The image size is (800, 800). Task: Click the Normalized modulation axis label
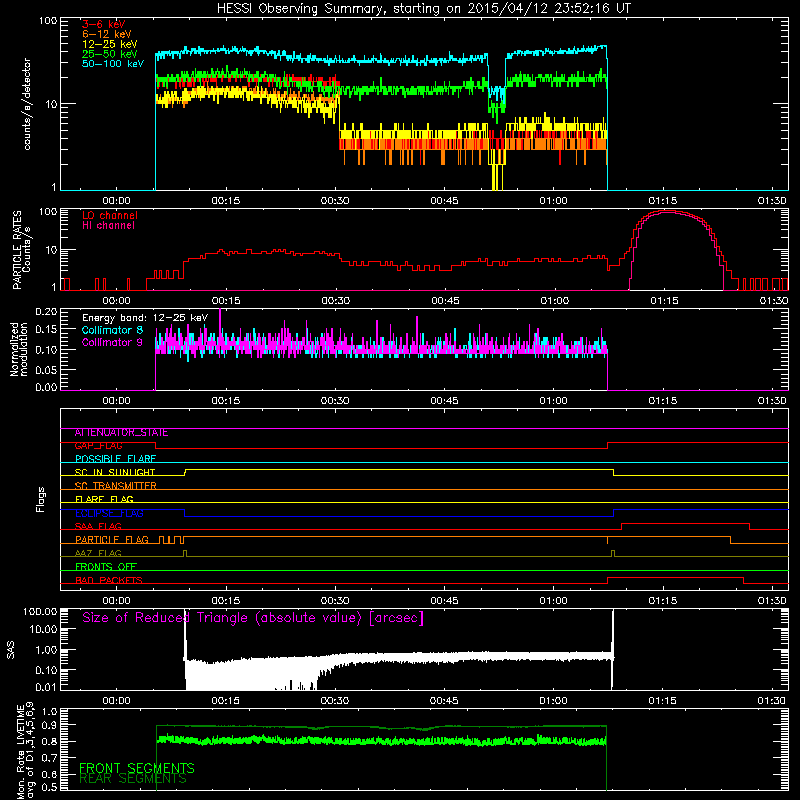click(x=19, y=349)
